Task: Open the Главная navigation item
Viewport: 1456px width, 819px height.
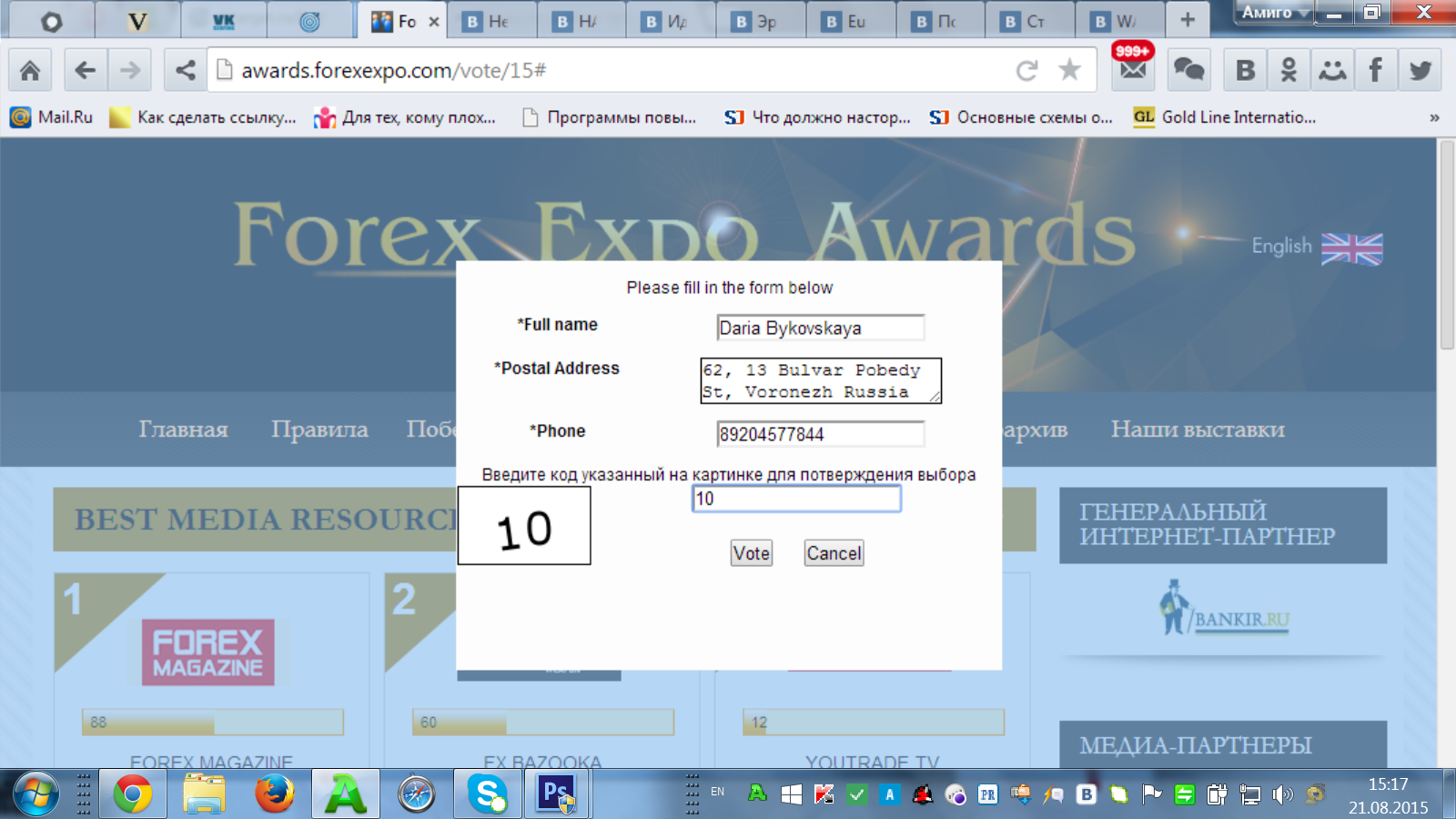Action: (x=183, y=430)
